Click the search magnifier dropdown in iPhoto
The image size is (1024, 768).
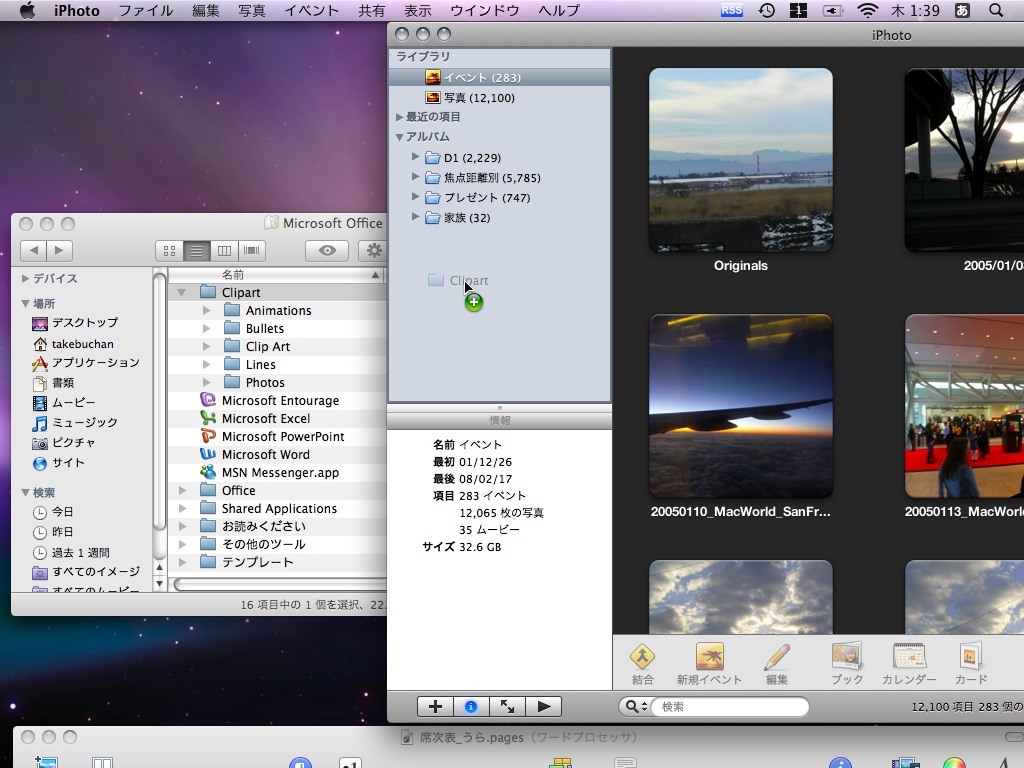pos(635,707)
